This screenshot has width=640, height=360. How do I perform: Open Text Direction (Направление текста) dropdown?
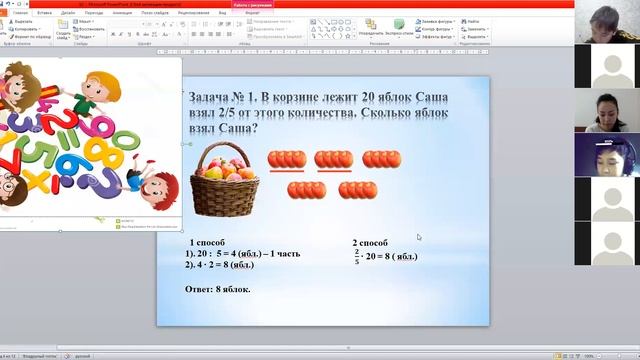270,21
